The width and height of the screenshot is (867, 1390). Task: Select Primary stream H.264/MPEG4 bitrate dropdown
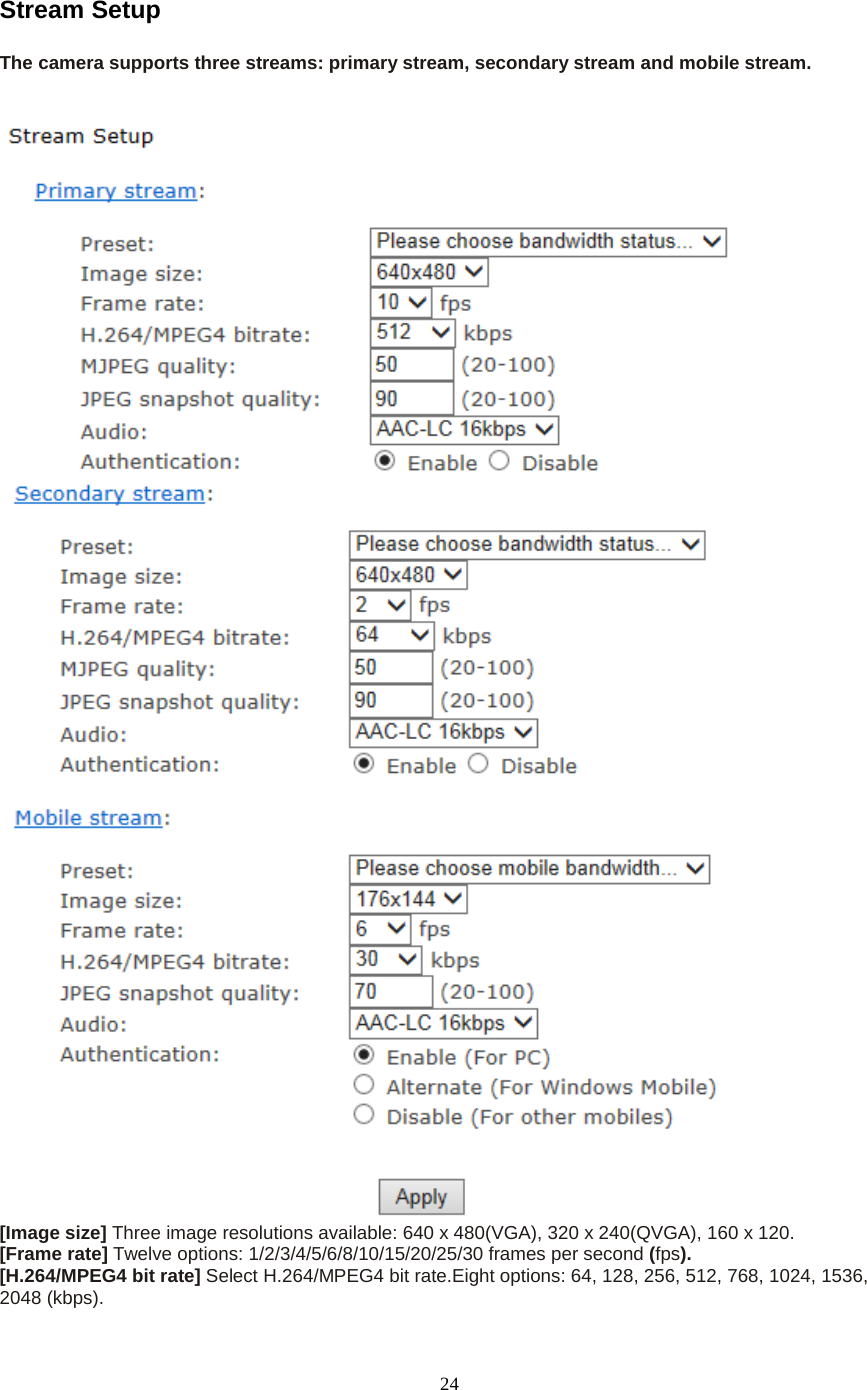click(x=412, y=332)
